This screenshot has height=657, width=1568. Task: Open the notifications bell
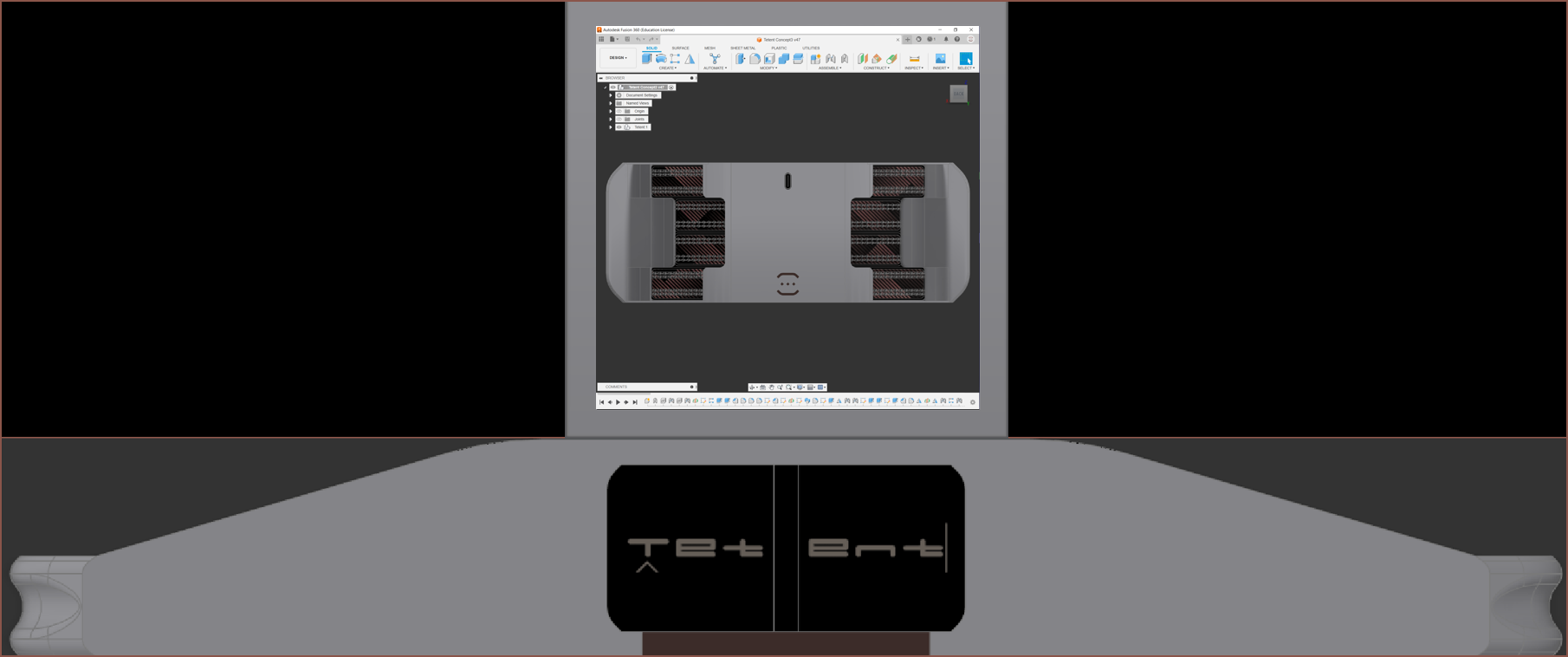(946, 39)
